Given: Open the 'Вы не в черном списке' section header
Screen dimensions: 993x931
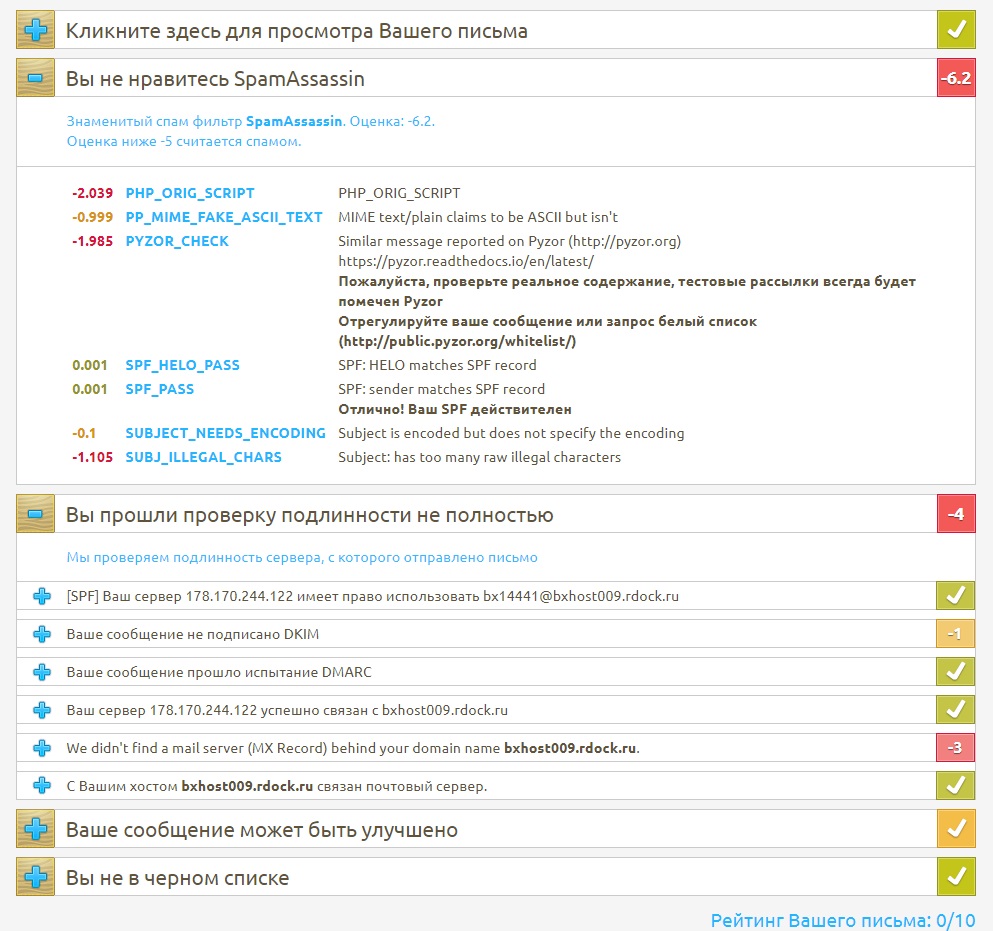Looking at the screenshot, I should pos(177,878).
